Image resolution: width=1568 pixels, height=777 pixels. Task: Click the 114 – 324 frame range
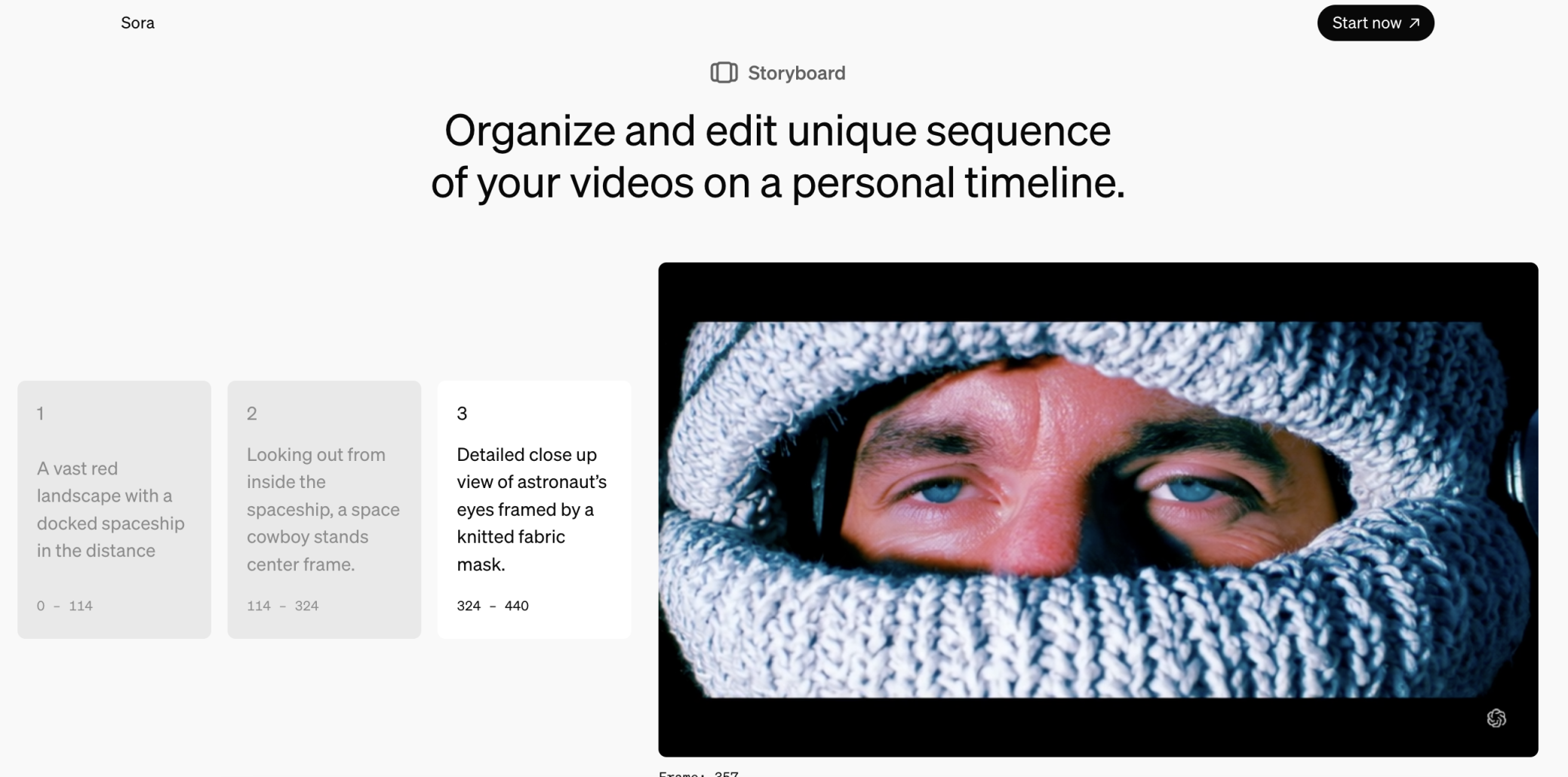(x=283, y=605)
